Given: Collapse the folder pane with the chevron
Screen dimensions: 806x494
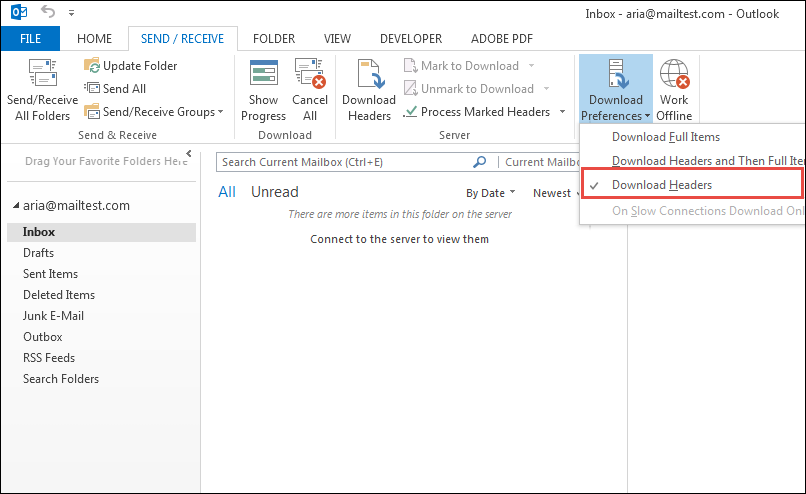Looking at the screenshot, I should click(x=189, y=153).
